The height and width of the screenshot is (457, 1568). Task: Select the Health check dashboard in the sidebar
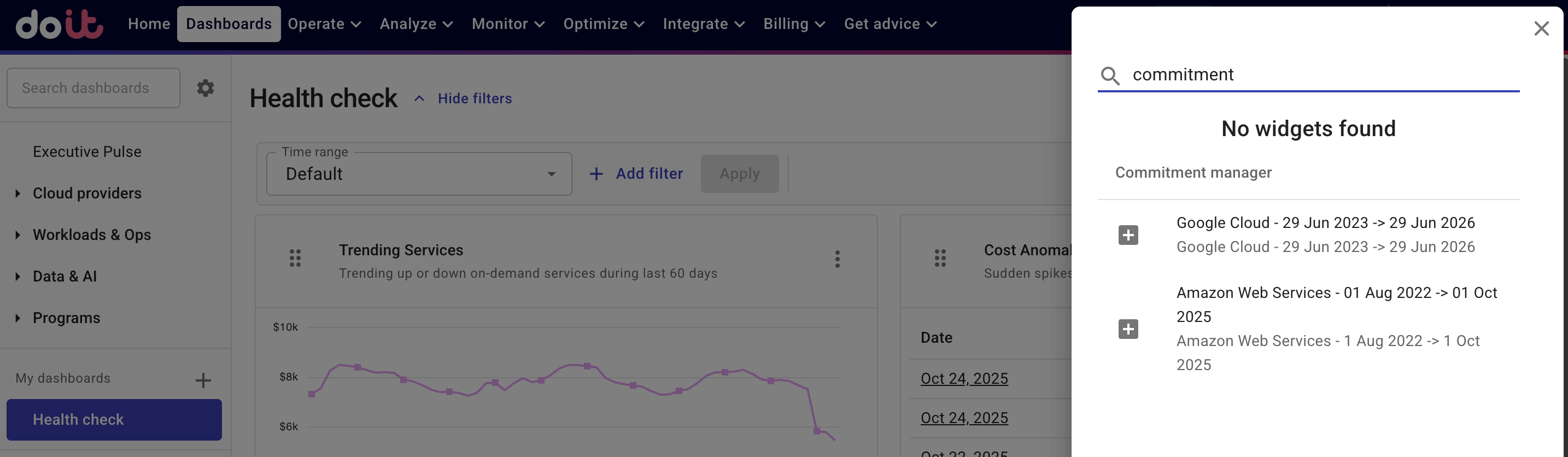(114, 419)
